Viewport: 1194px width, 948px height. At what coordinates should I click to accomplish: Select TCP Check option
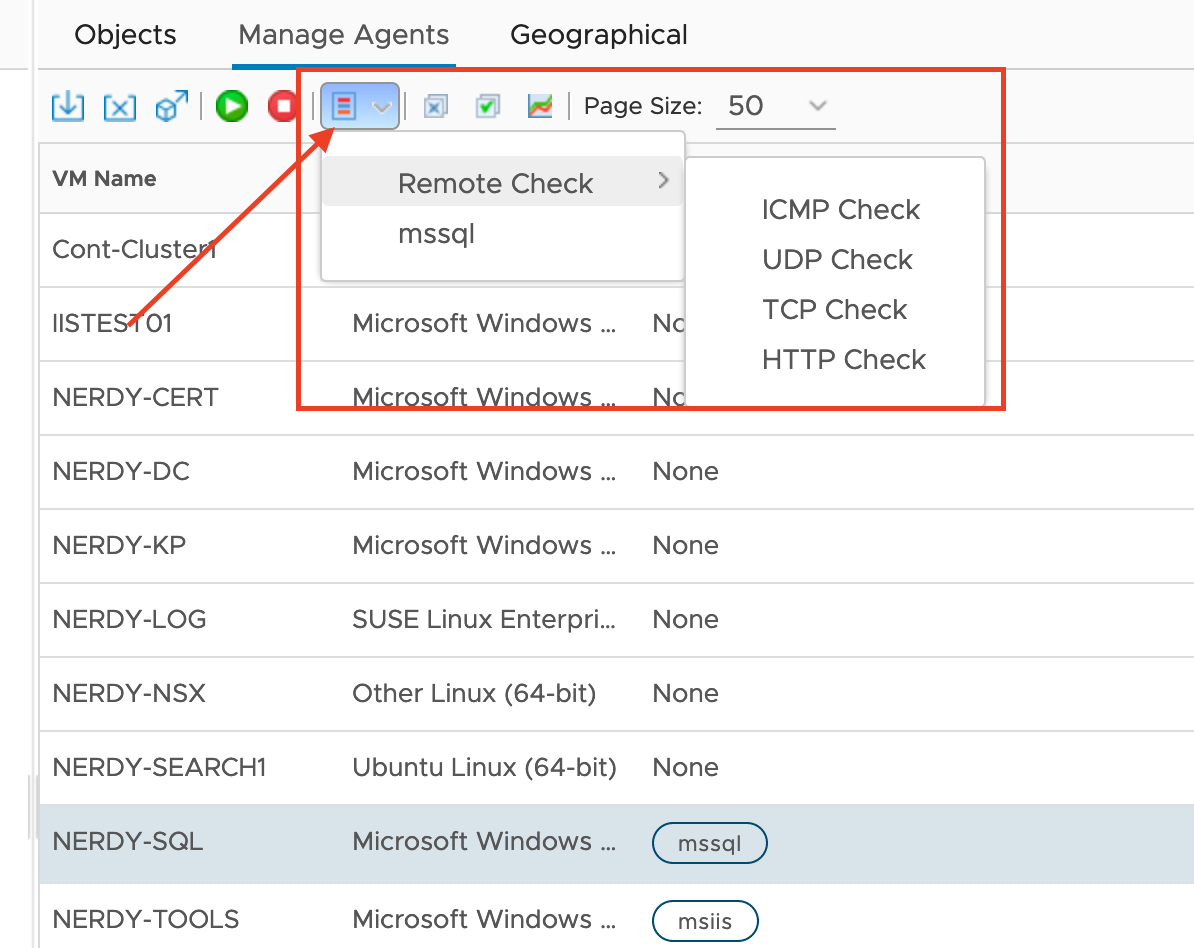[x=835, y=310]
